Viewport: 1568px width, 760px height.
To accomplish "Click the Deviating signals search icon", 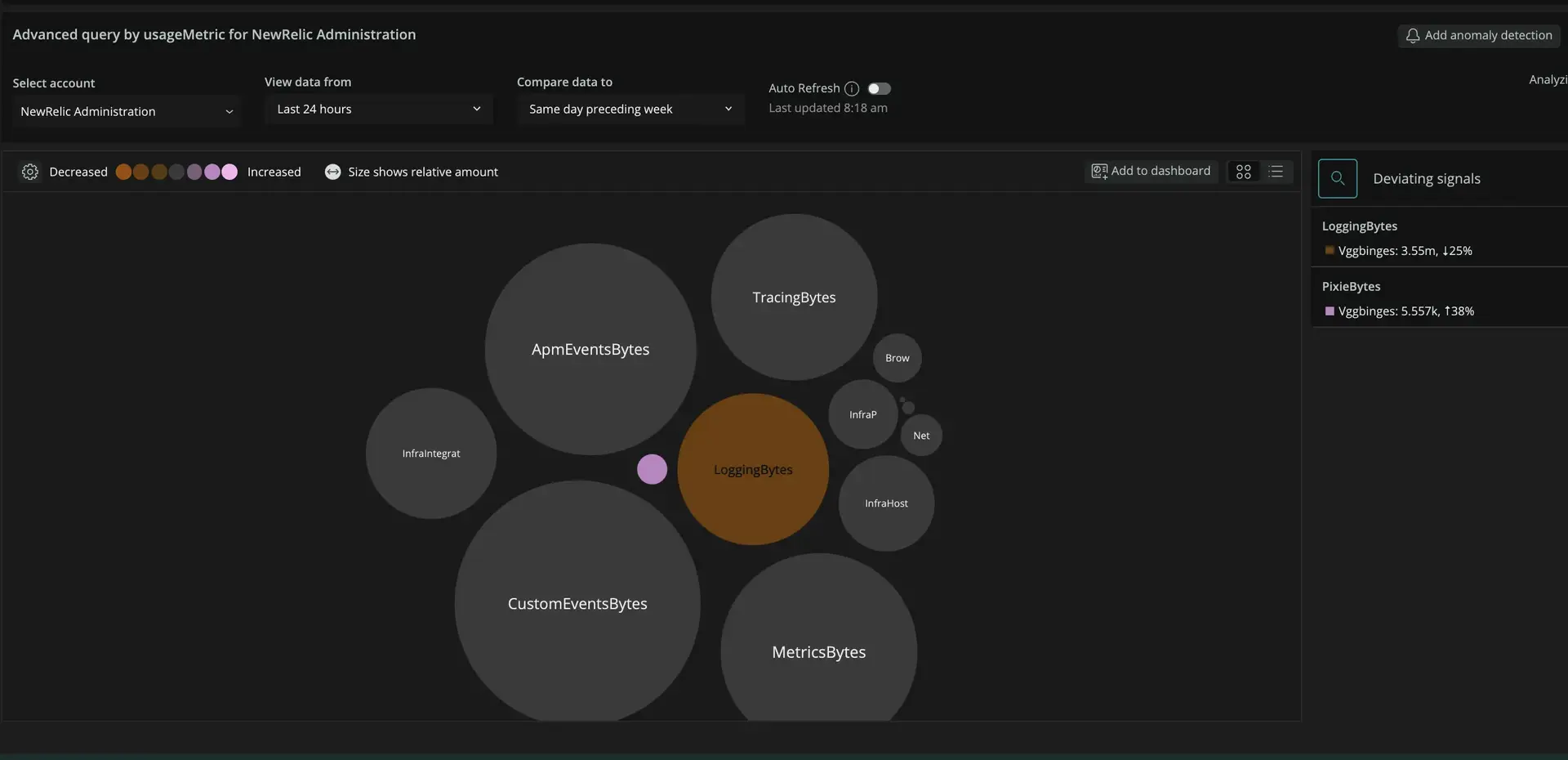I will tap(1337, 178).
